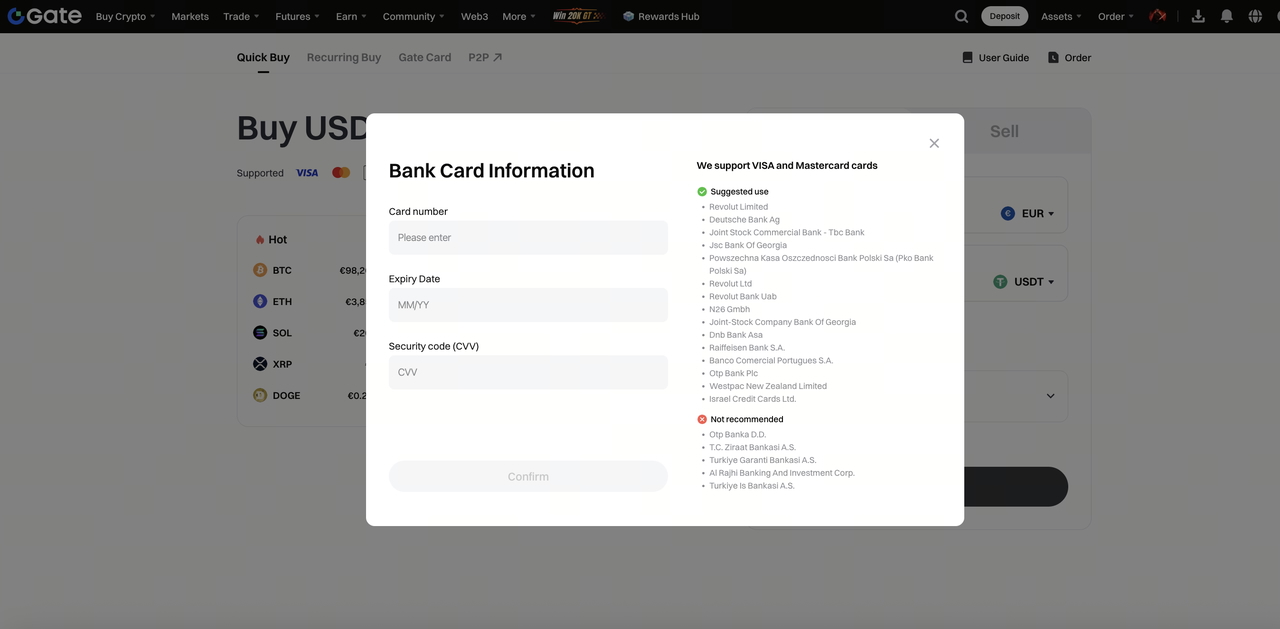Open the User Guide link
Screen dimensions: 1280x629
coord(995,58)
